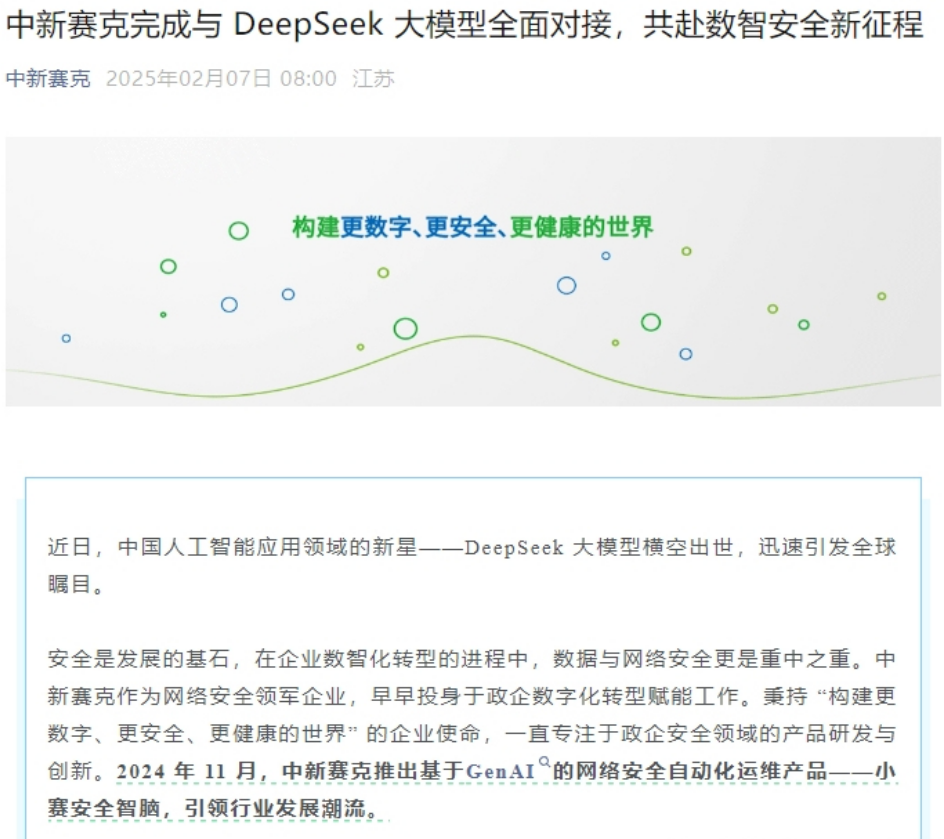Image resolution: width=944 pixels, height=839 pixels.
Task: Click the publish date 2025年02月07日 08:00
Action: pos(222,79)
